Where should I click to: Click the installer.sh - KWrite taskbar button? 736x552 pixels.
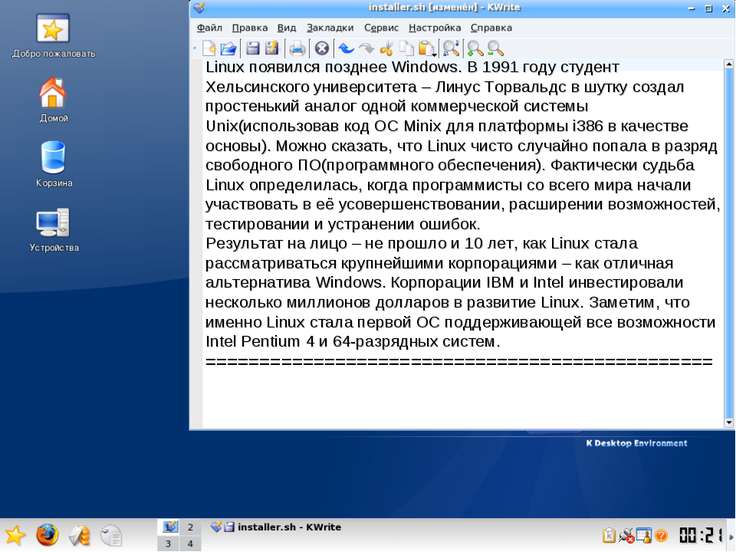[x=276, y=527]
